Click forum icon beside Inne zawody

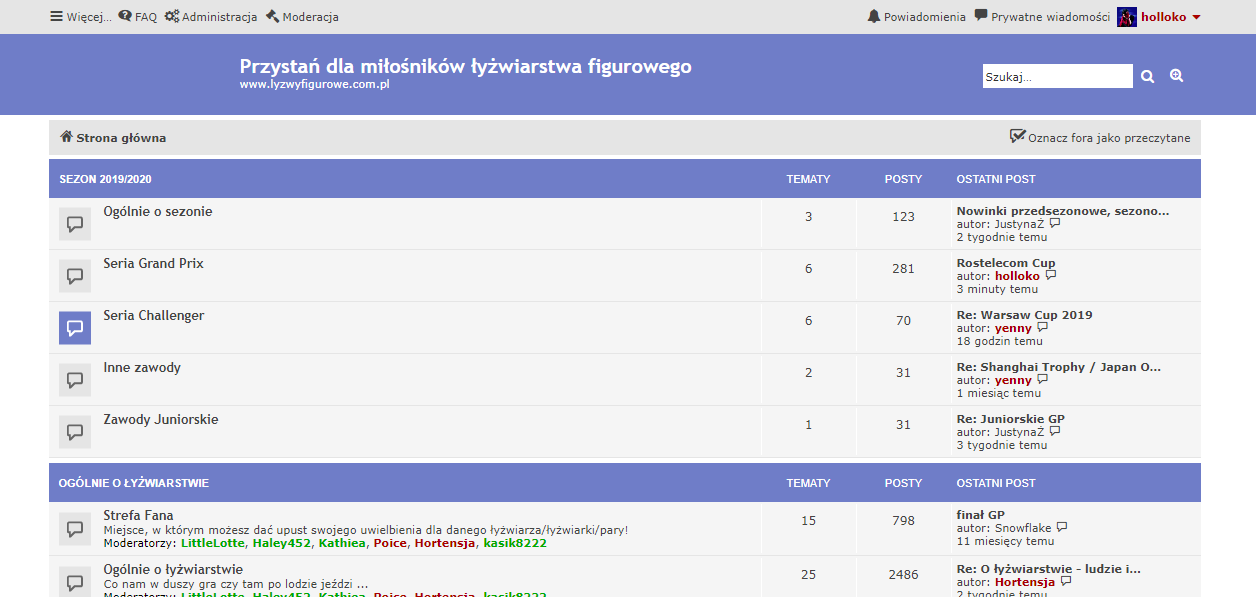pyautogui.click(x=75, y=380)
